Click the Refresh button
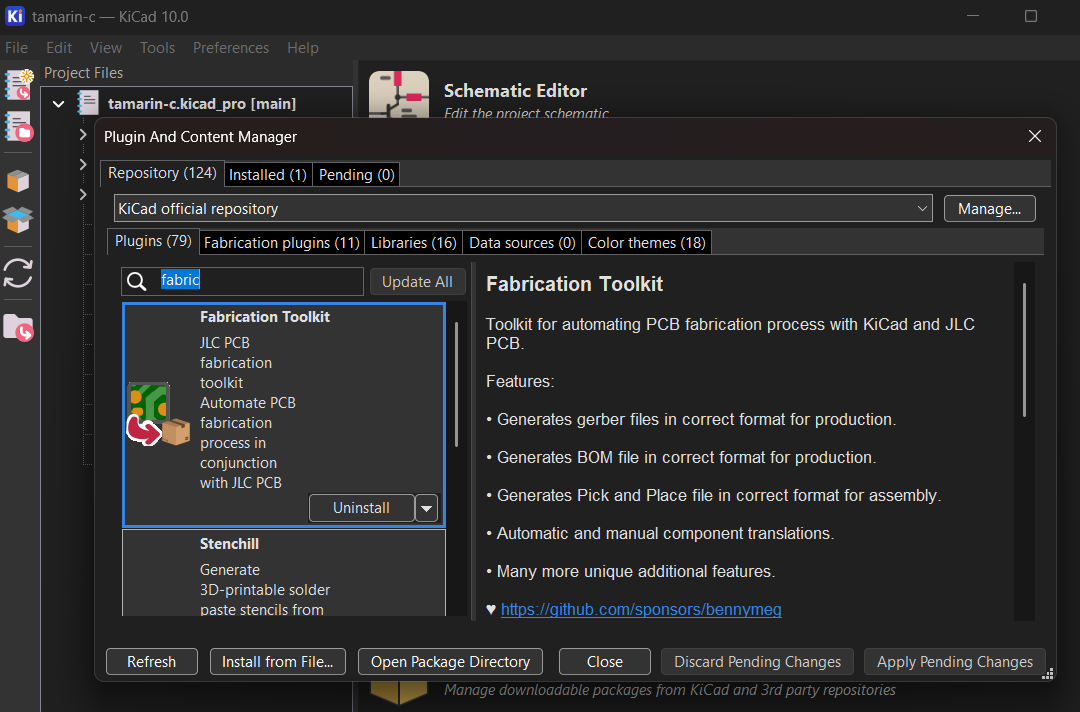Viewport: 1080px width, 712px height. (x=152, y=662)
